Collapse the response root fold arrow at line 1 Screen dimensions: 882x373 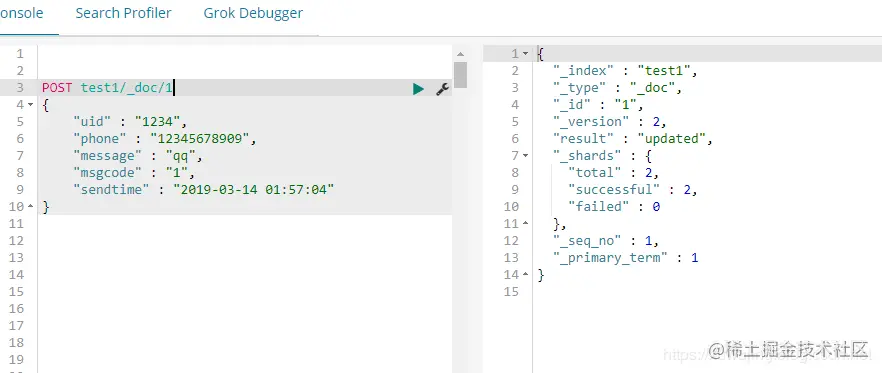(x=525, y=53)
